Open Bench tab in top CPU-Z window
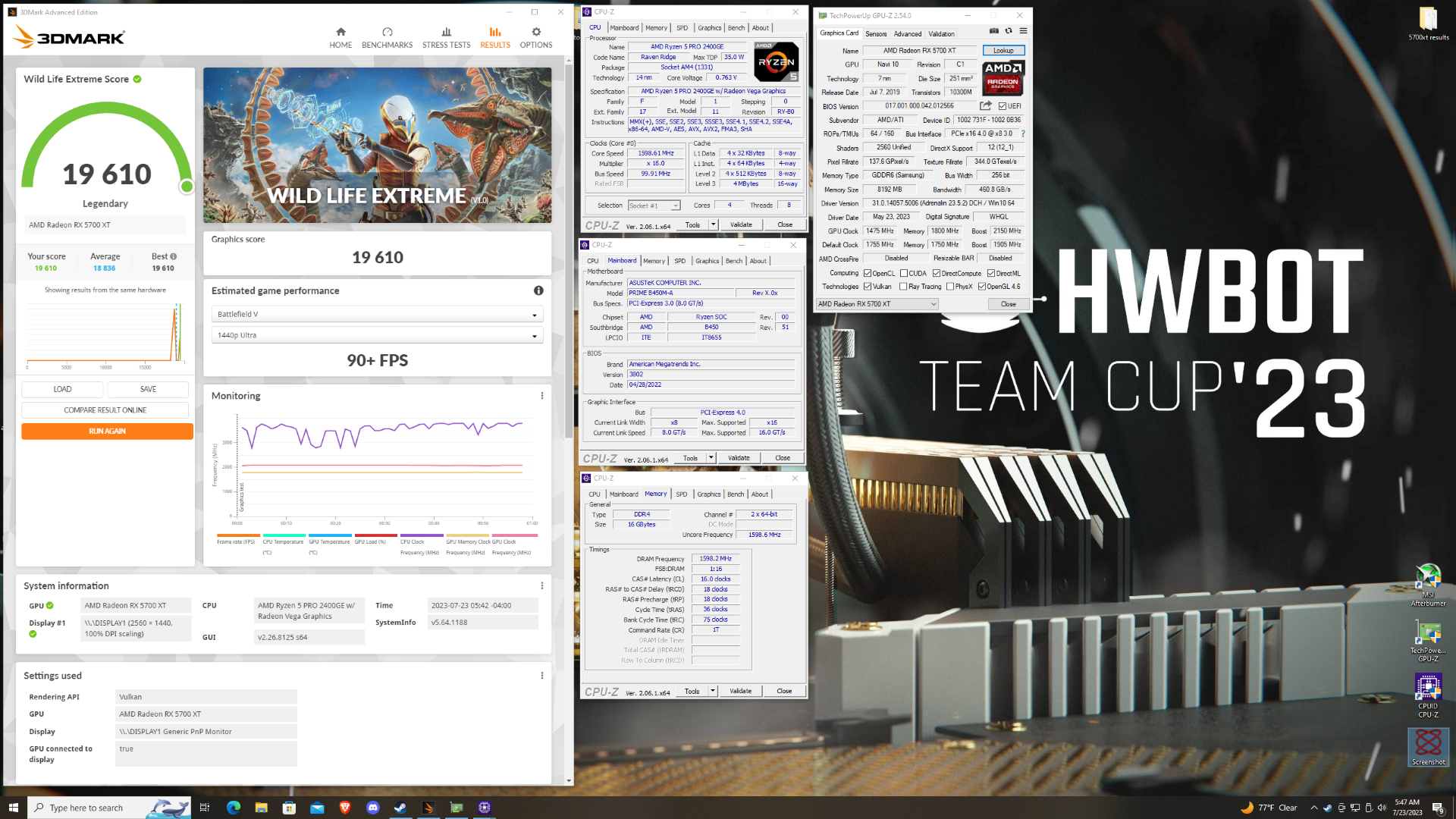1456x819 pixels. coord(736,28)
